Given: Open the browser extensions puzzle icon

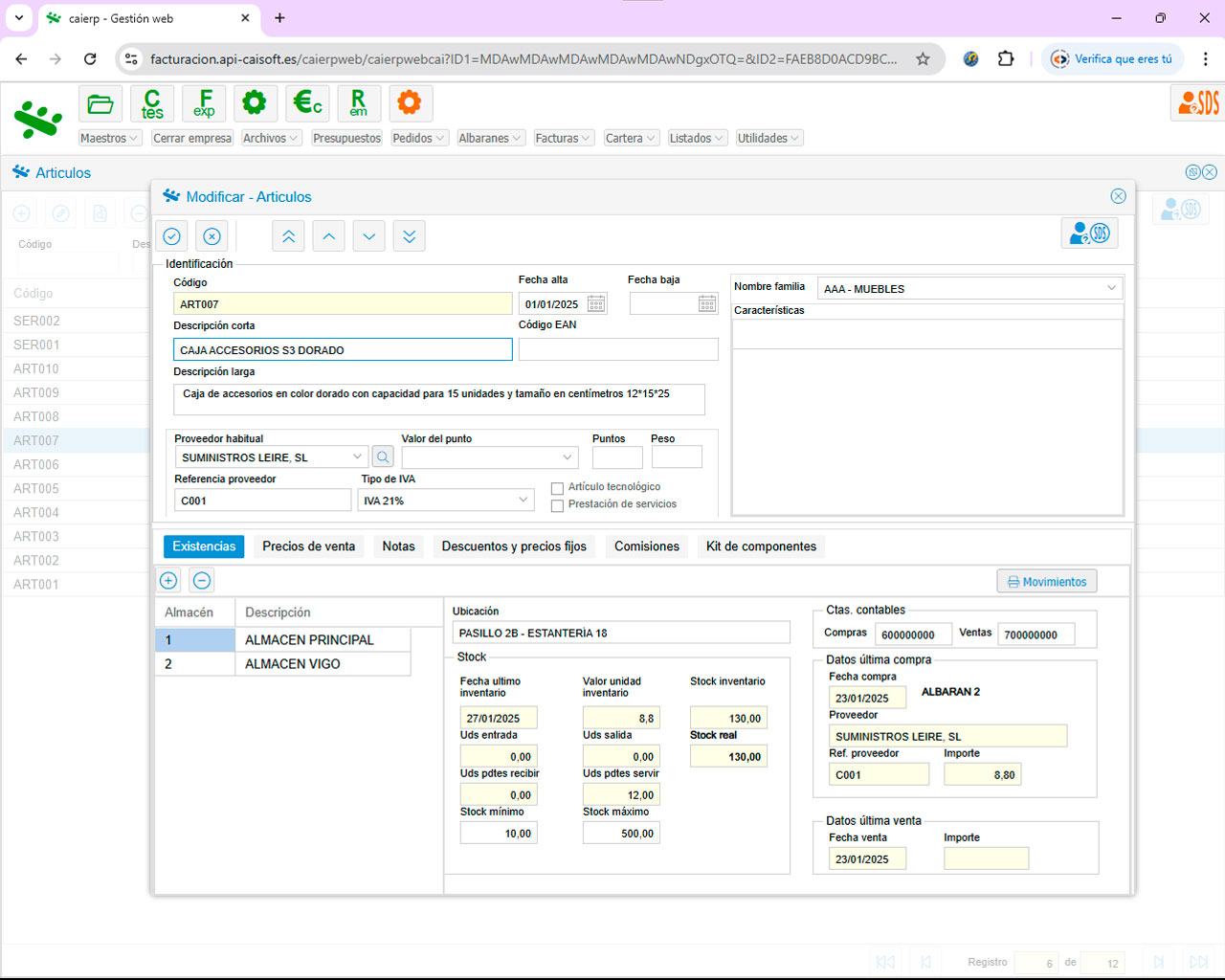Looking at the screenshot, I should point(1006,59).
